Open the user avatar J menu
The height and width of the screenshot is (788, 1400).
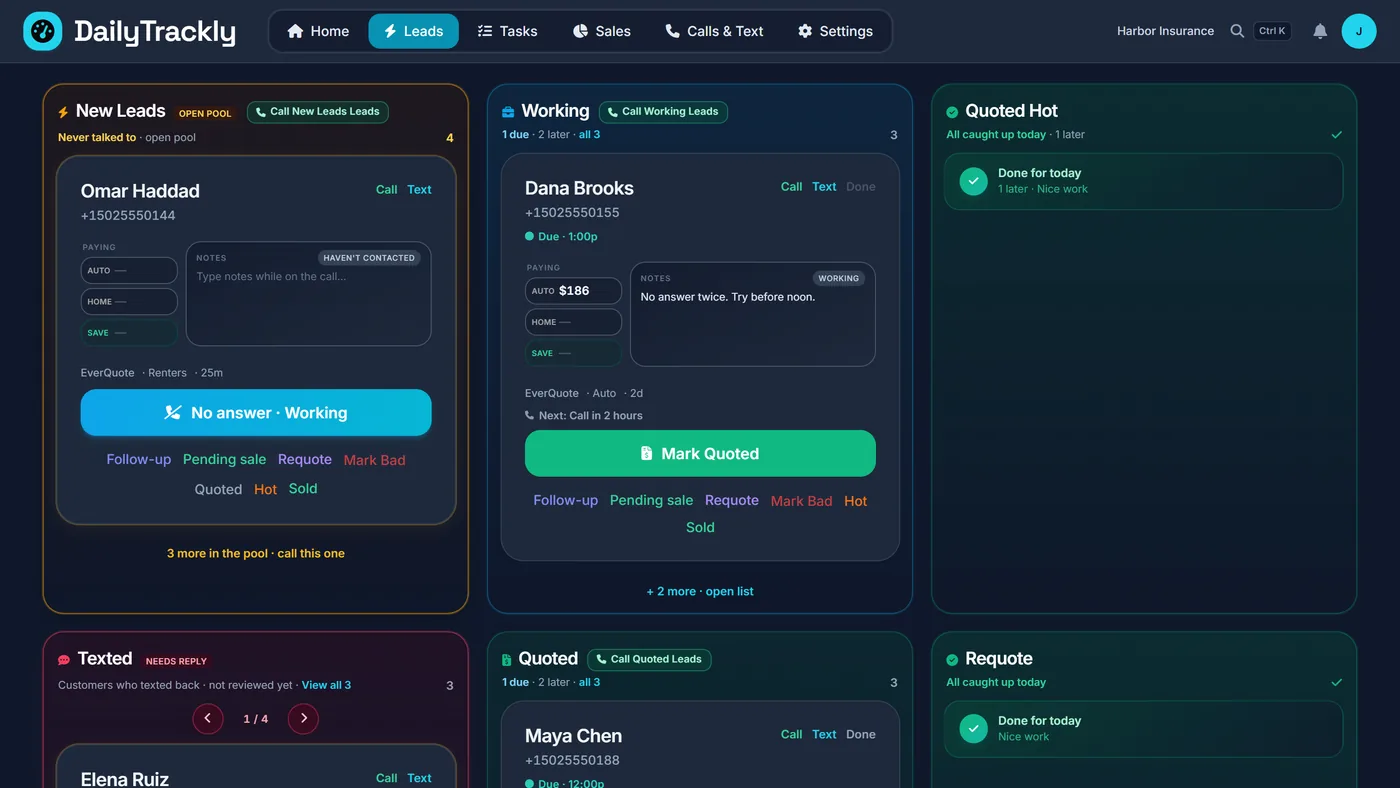point(1359,31)
